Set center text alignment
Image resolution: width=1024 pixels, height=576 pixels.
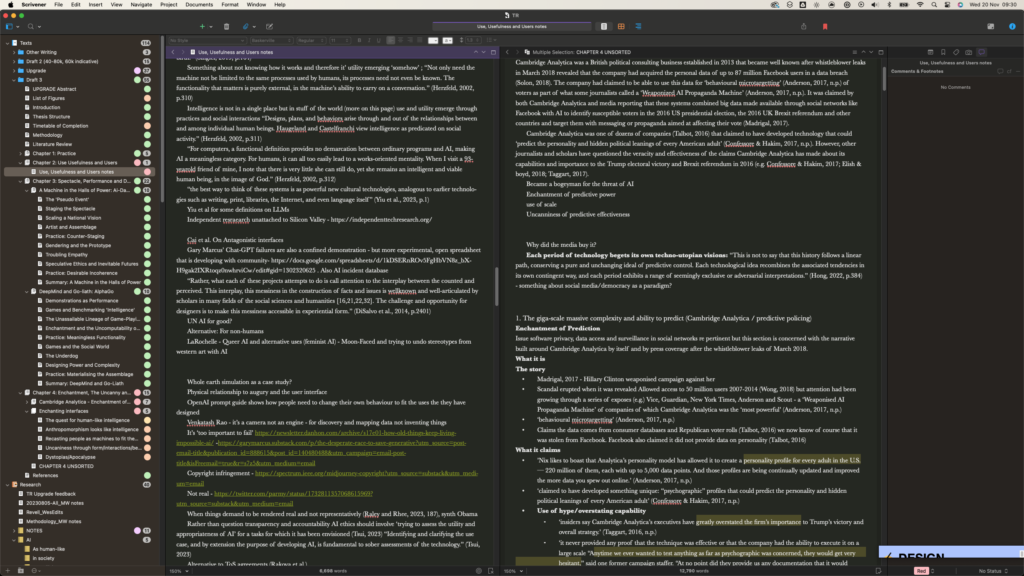pos(400,40)
